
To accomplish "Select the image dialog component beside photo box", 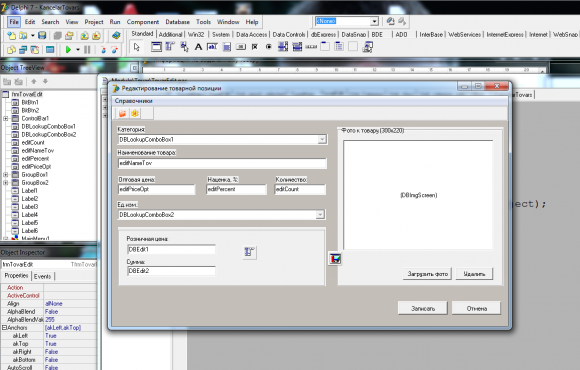I will tap(335, 259).
